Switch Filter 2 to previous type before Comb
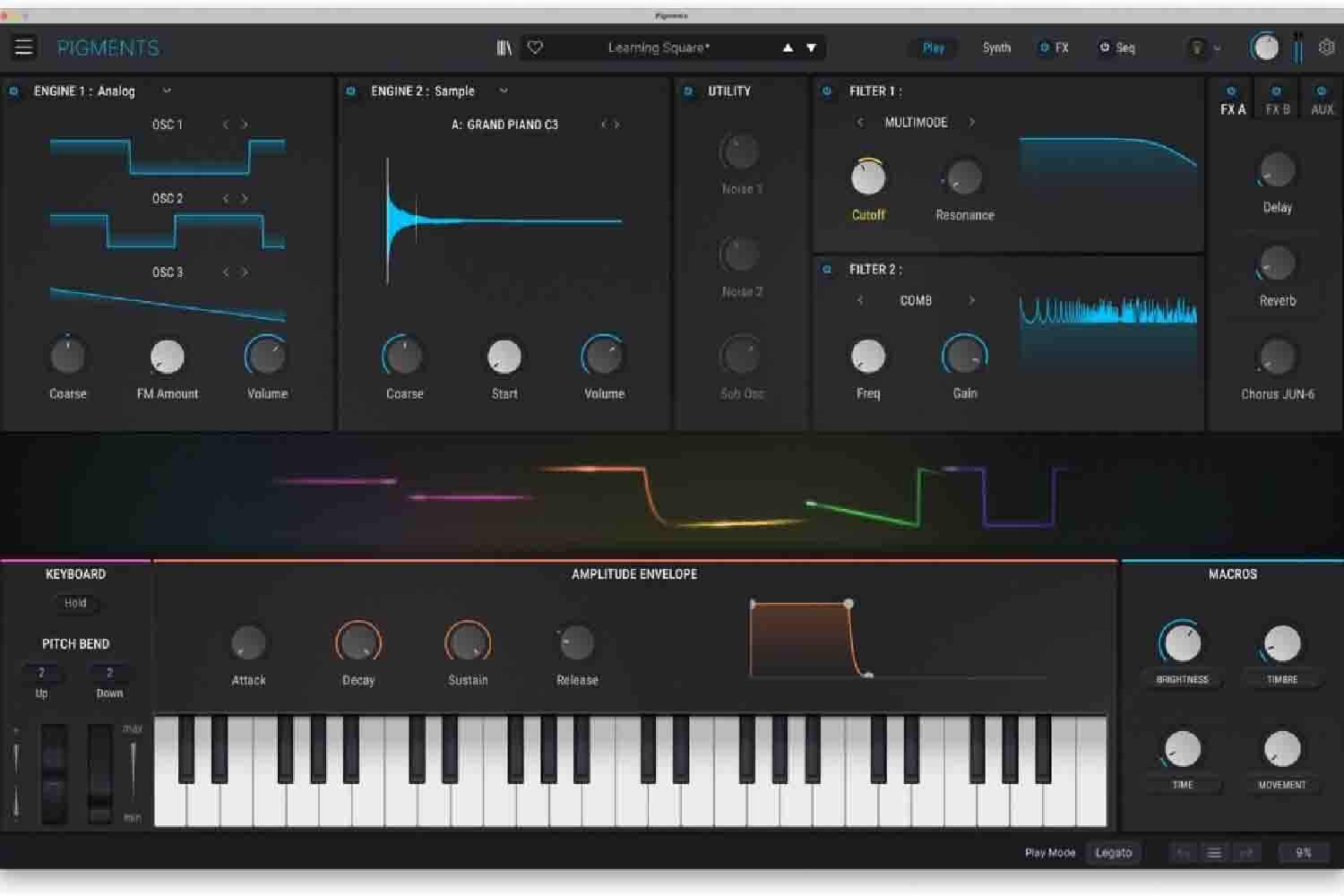 point(860,300)
